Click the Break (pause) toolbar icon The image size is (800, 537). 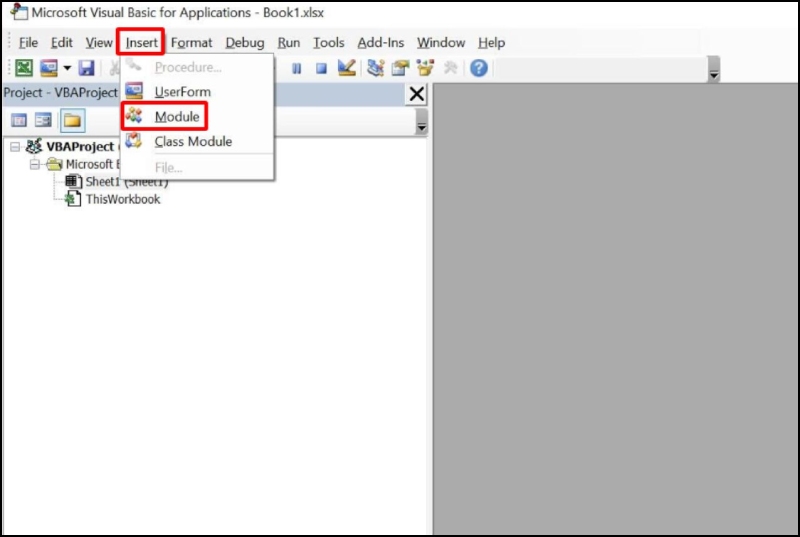[x=296, y=68]
